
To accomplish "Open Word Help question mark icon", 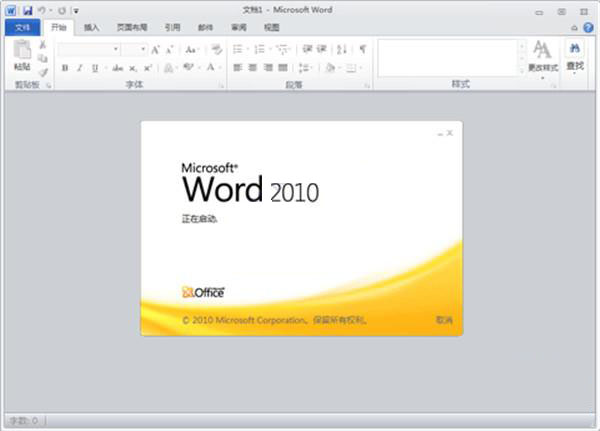I will (x=590, y=28).
